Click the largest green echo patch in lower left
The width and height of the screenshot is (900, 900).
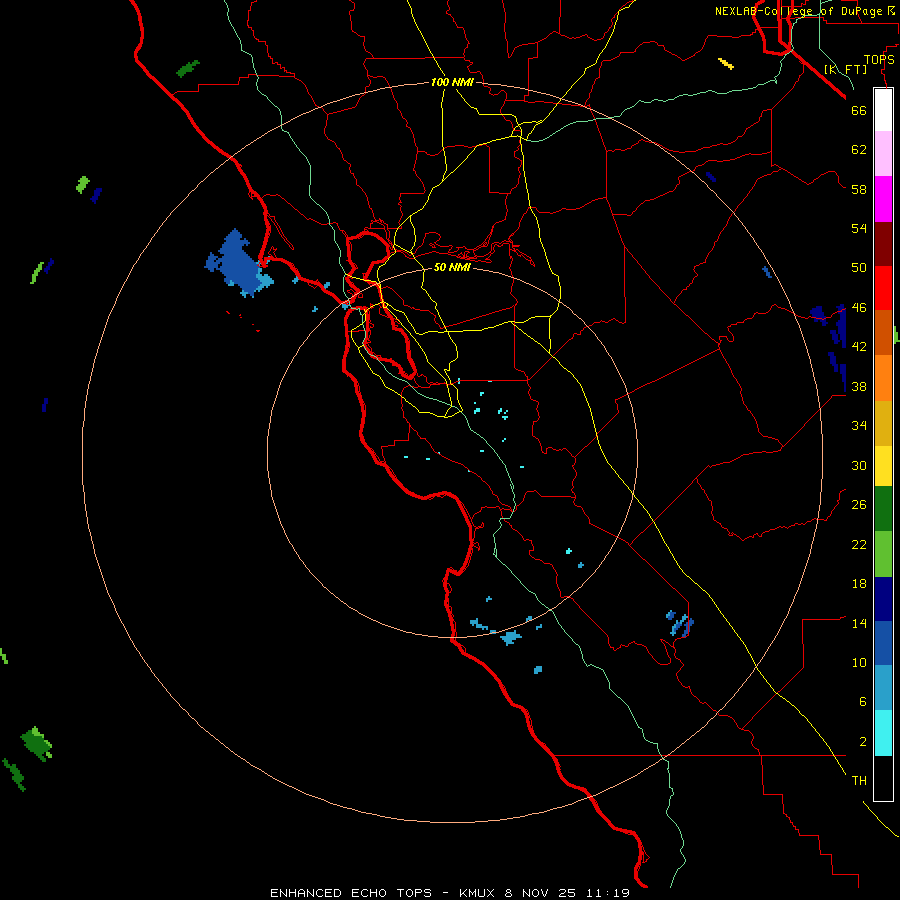point(37,743)
